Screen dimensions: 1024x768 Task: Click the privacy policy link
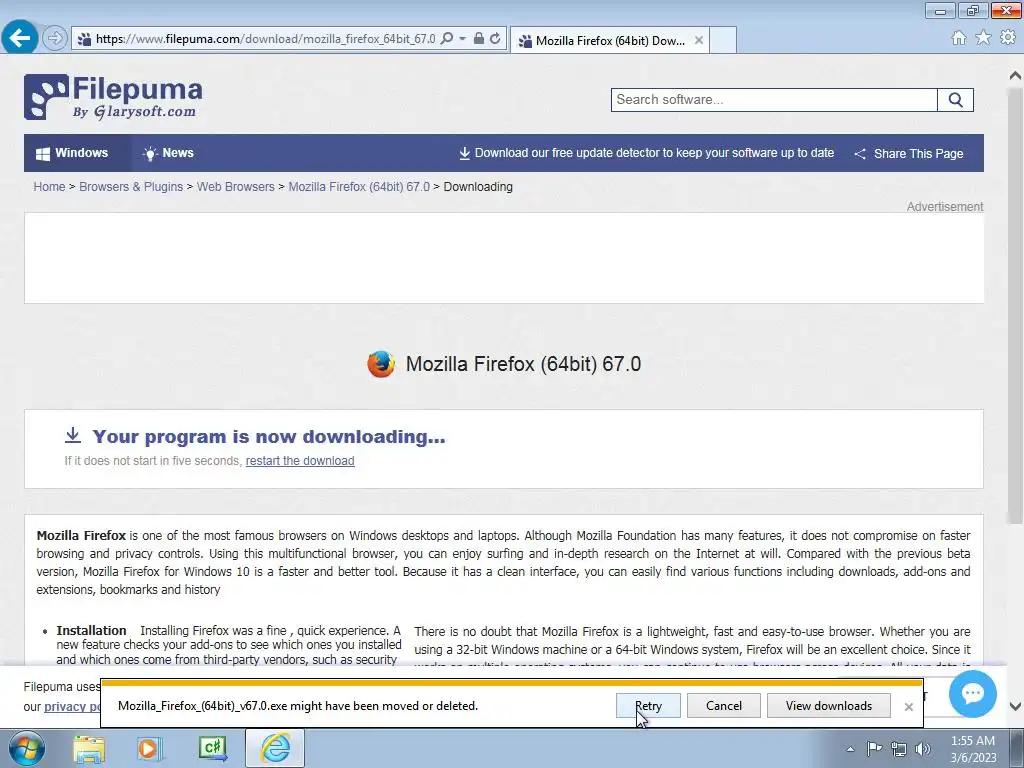pos(72,707)
